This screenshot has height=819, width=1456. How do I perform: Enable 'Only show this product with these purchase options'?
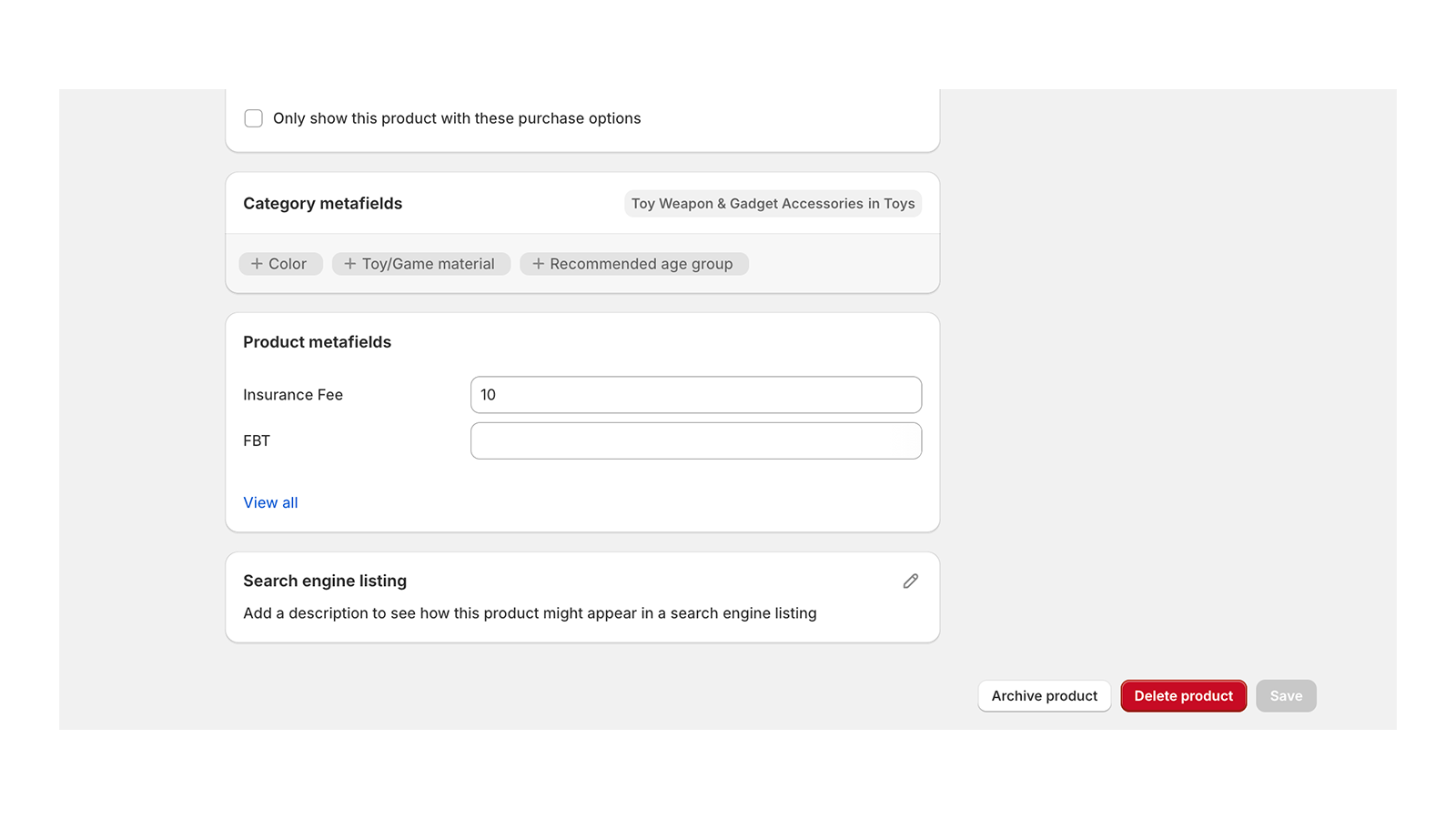[253, 118]
